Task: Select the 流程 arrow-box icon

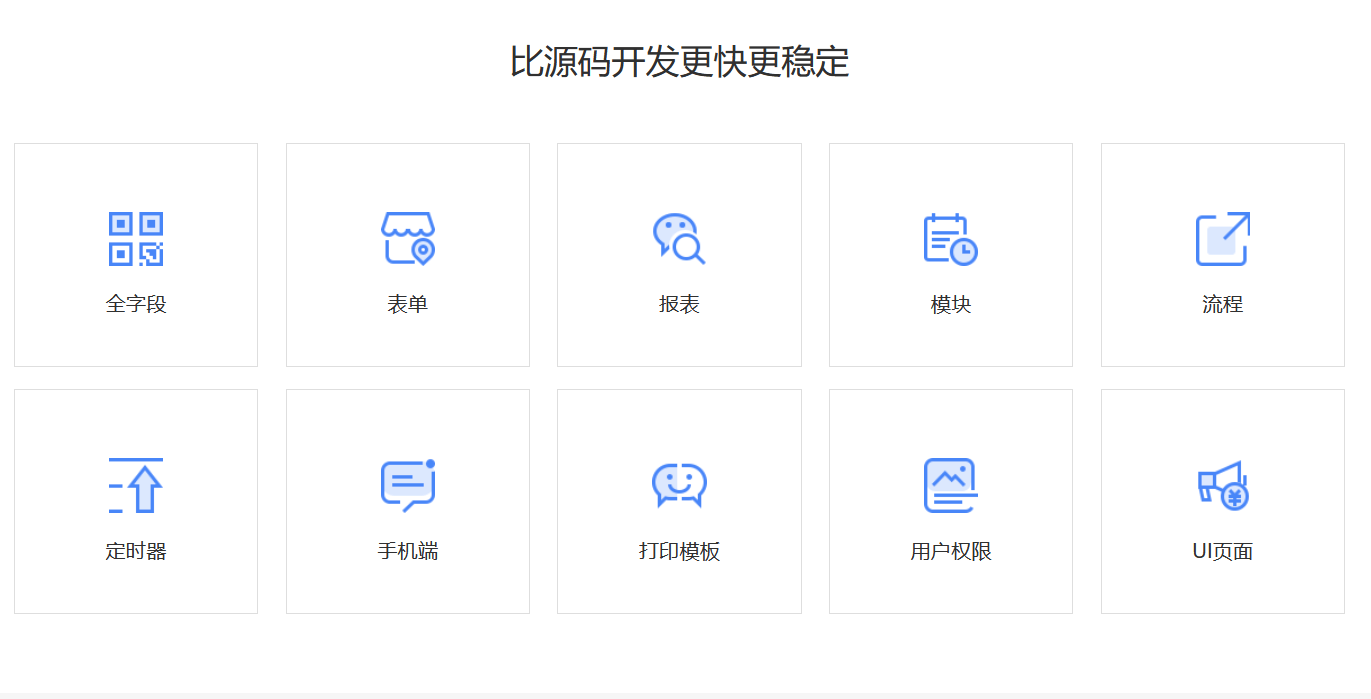Action: [1222, 238]
